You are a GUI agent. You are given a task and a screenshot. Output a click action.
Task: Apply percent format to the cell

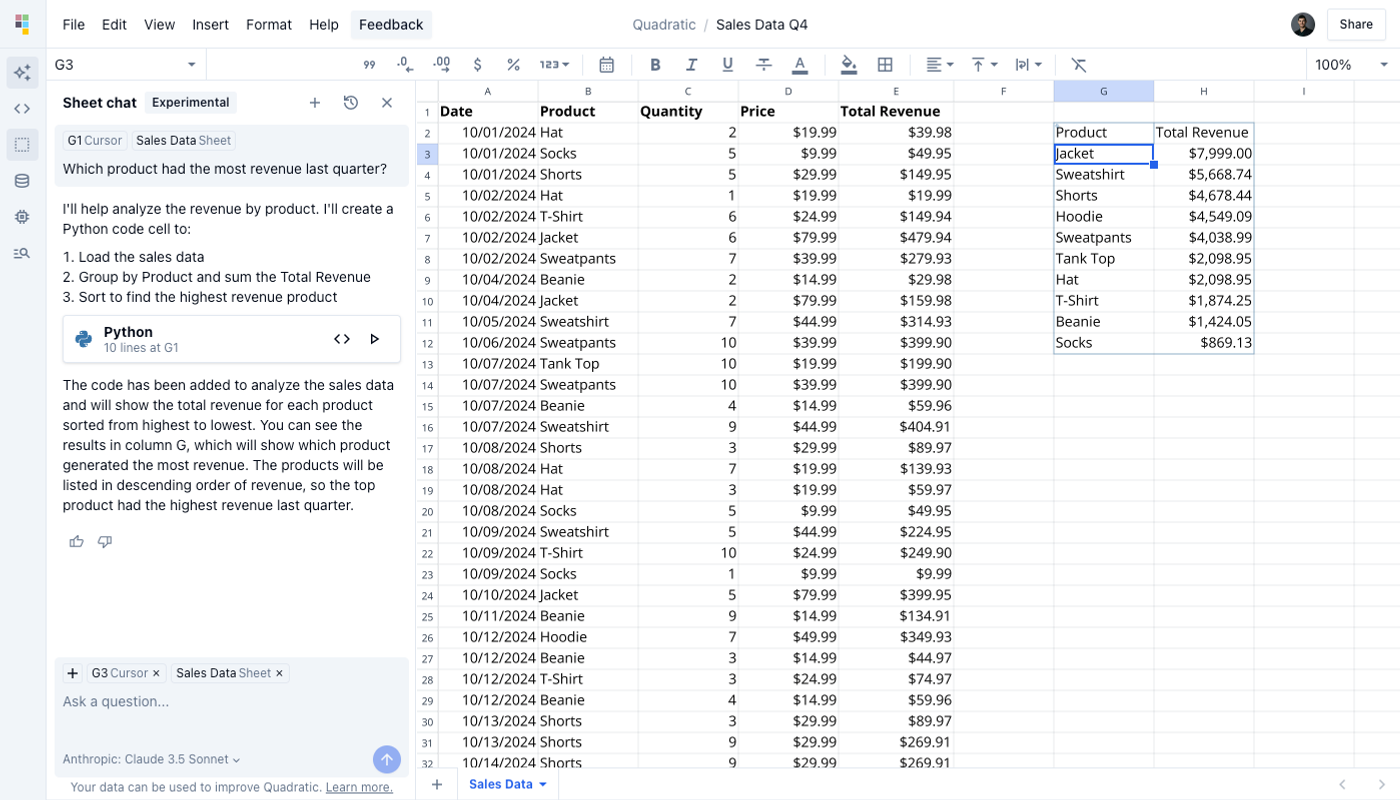pos(513,64)
